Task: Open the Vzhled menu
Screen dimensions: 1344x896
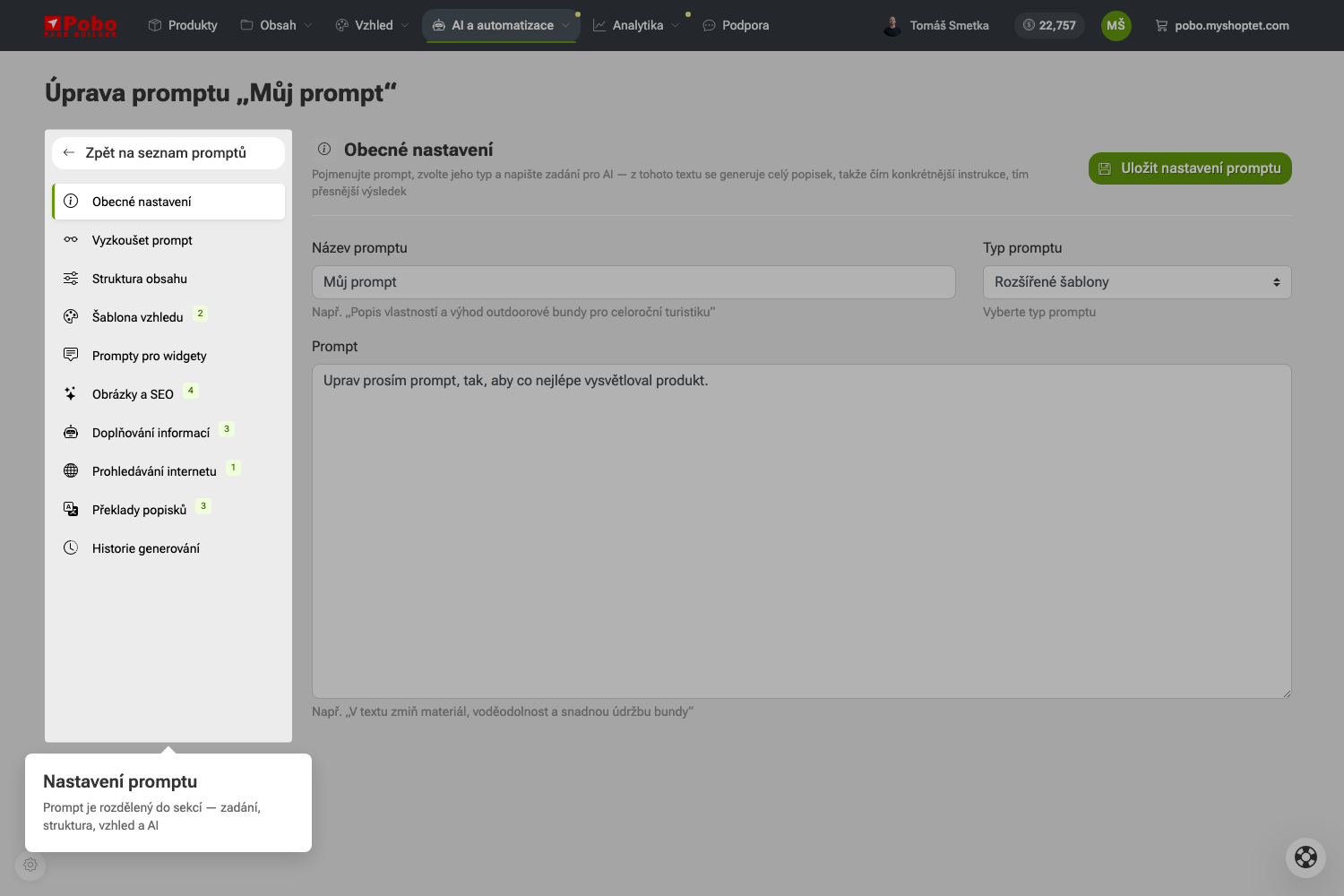Action: (372, 25)
